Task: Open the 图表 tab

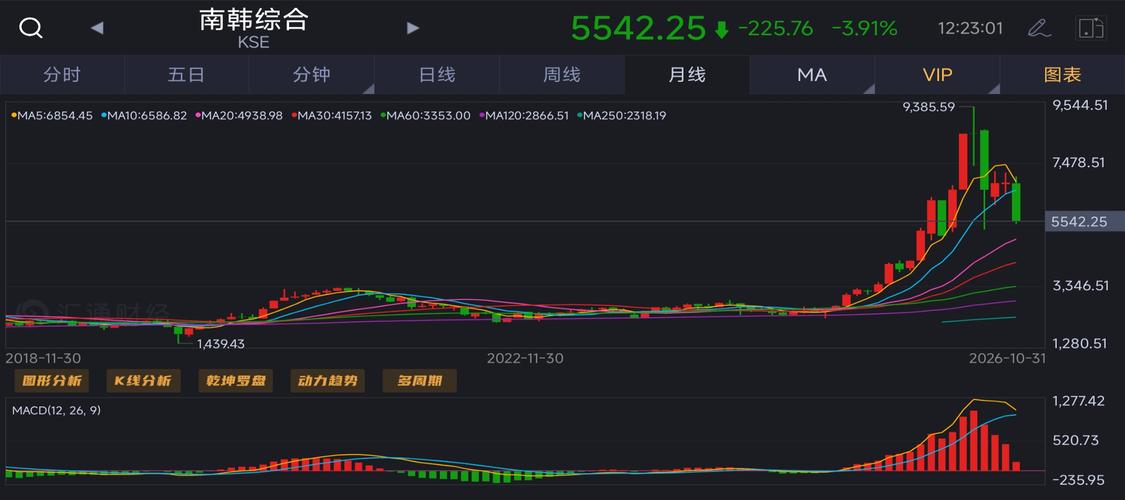Action: (x=1063, y=75)
